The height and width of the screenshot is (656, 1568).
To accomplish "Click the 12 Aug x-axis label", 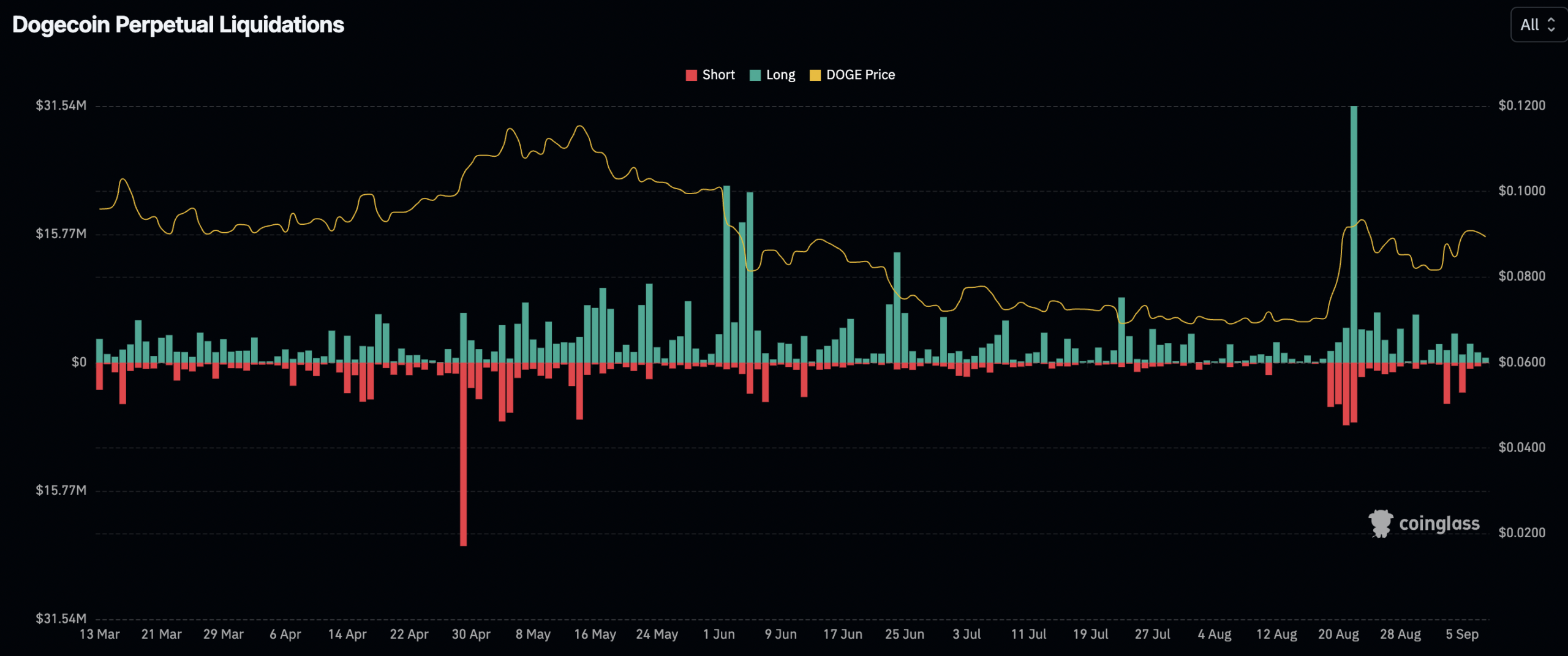I will (1276, 634).
